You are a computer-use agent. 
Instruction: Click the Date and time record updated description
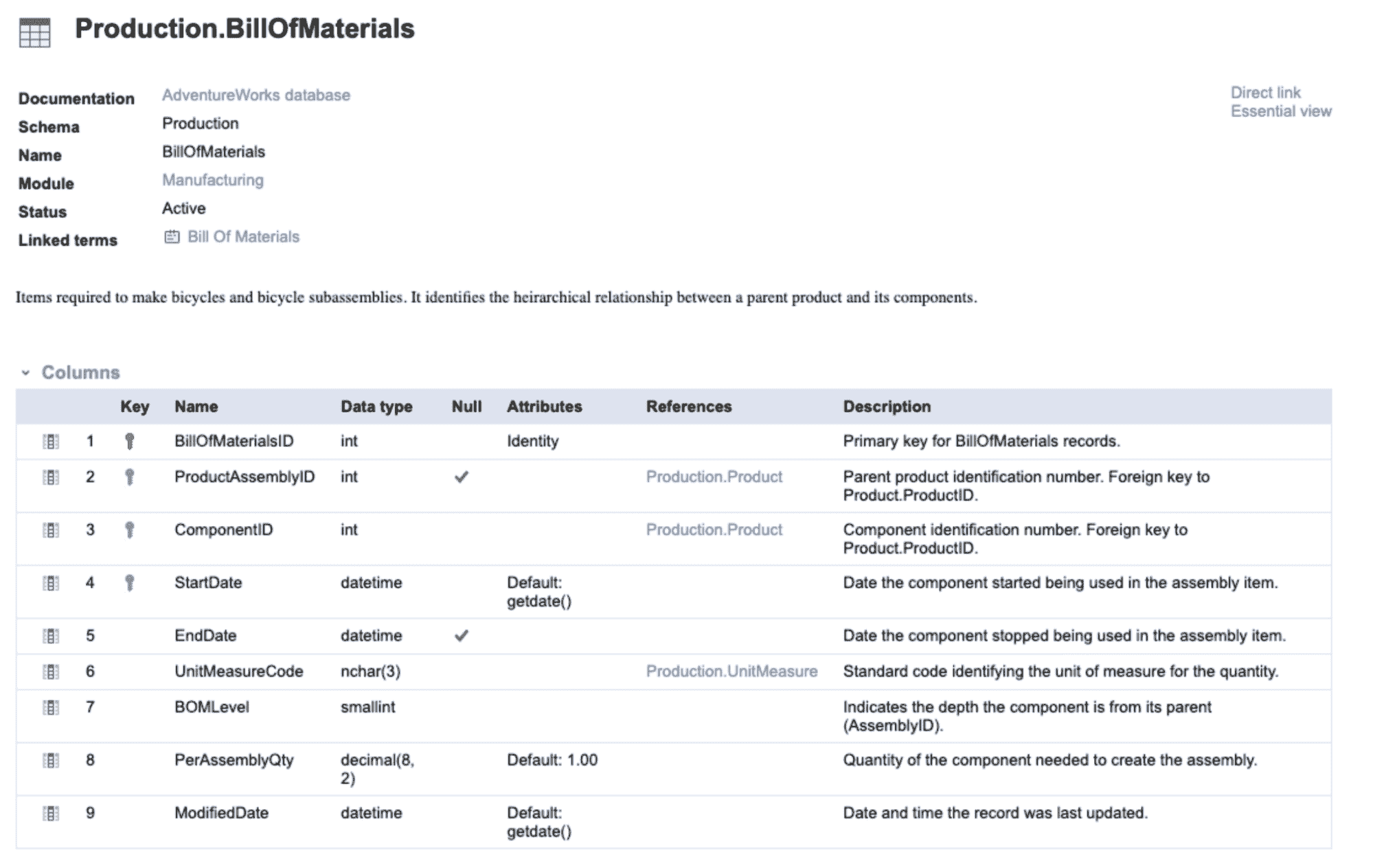[x=995, y=812]
